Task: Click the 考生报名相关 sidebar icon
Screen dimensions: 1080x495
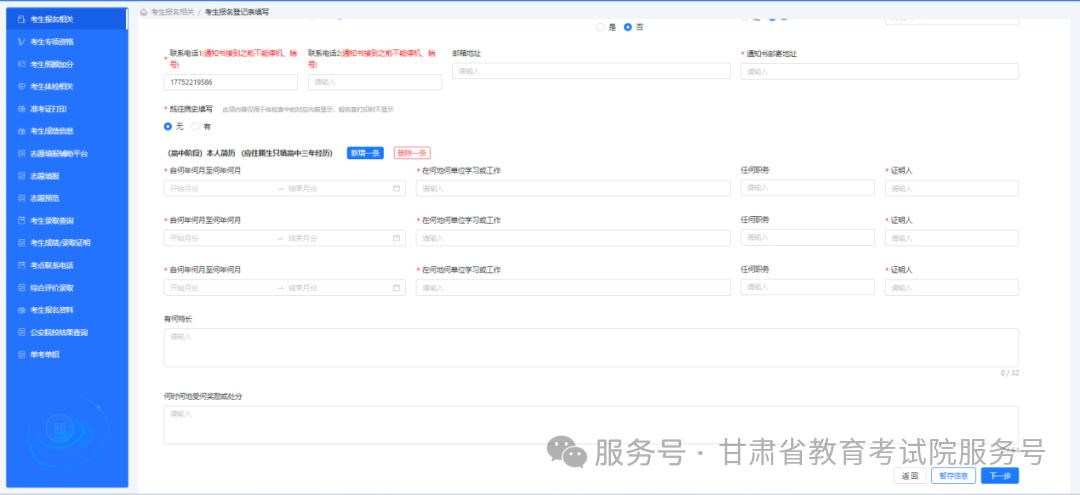Action: tap(21, 20)
